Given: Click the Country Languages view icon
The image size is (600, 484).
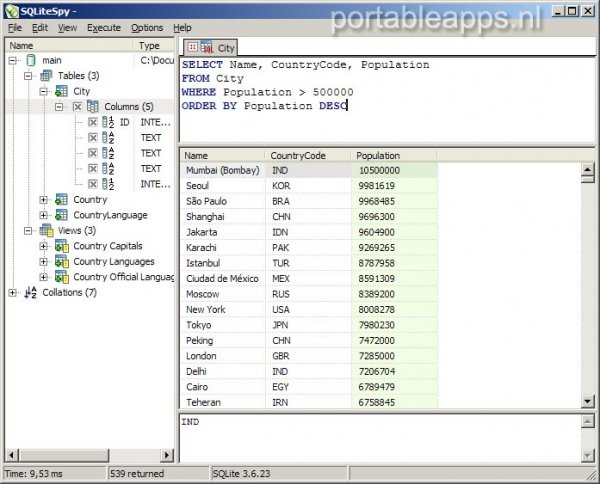Looking at the screenshot, I should [62, 261].
